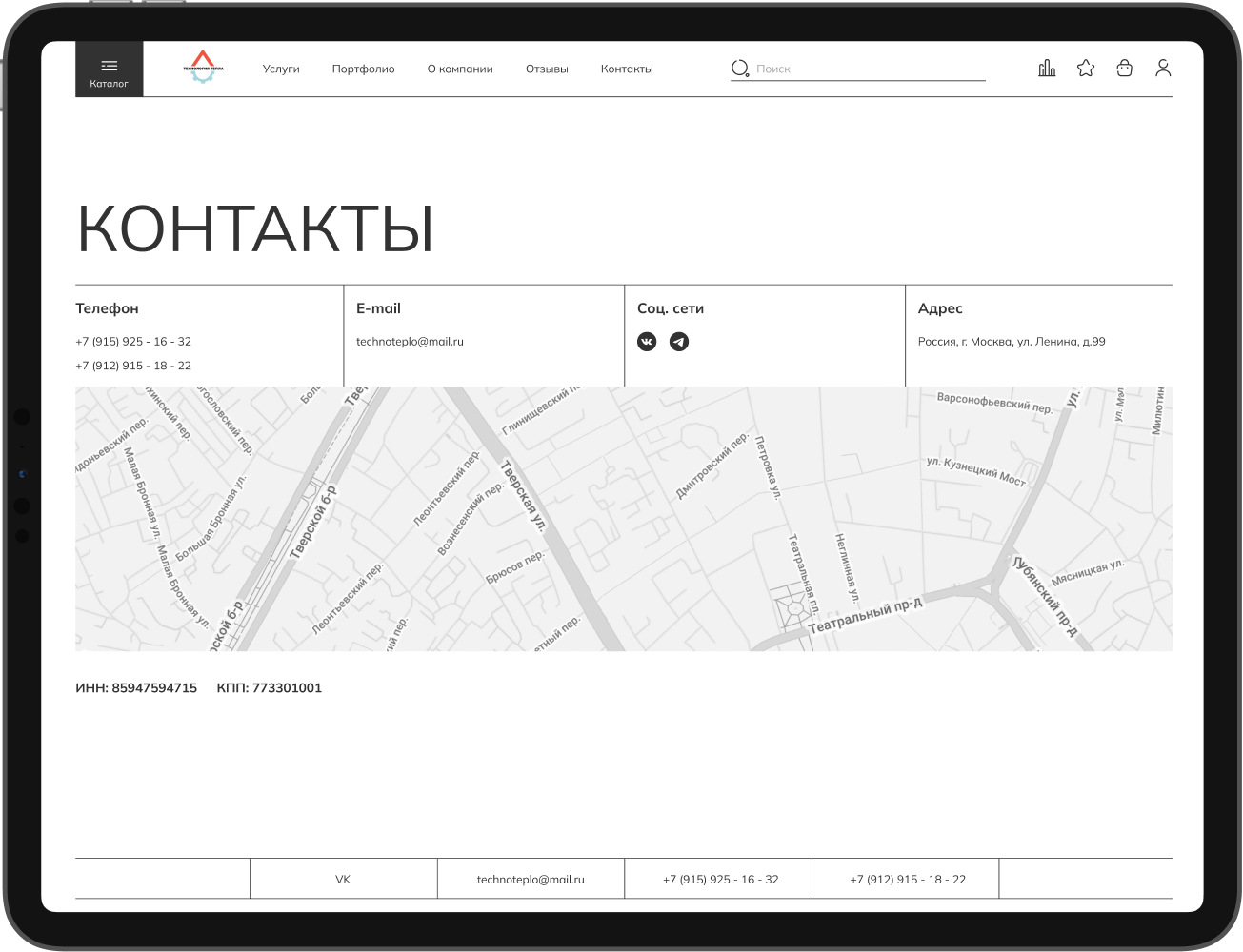Click +7 (912) 915 - 18 - 22 in footer
Screen dimensions: 1243x952
(x=908, y=880)
